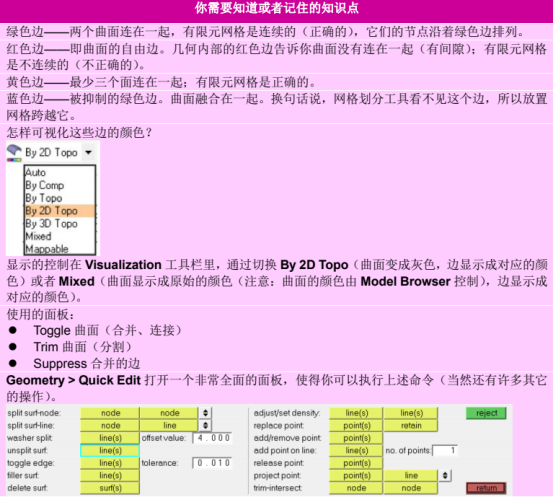
Task: Click the tolerance input field
Action: click(213, 463)
